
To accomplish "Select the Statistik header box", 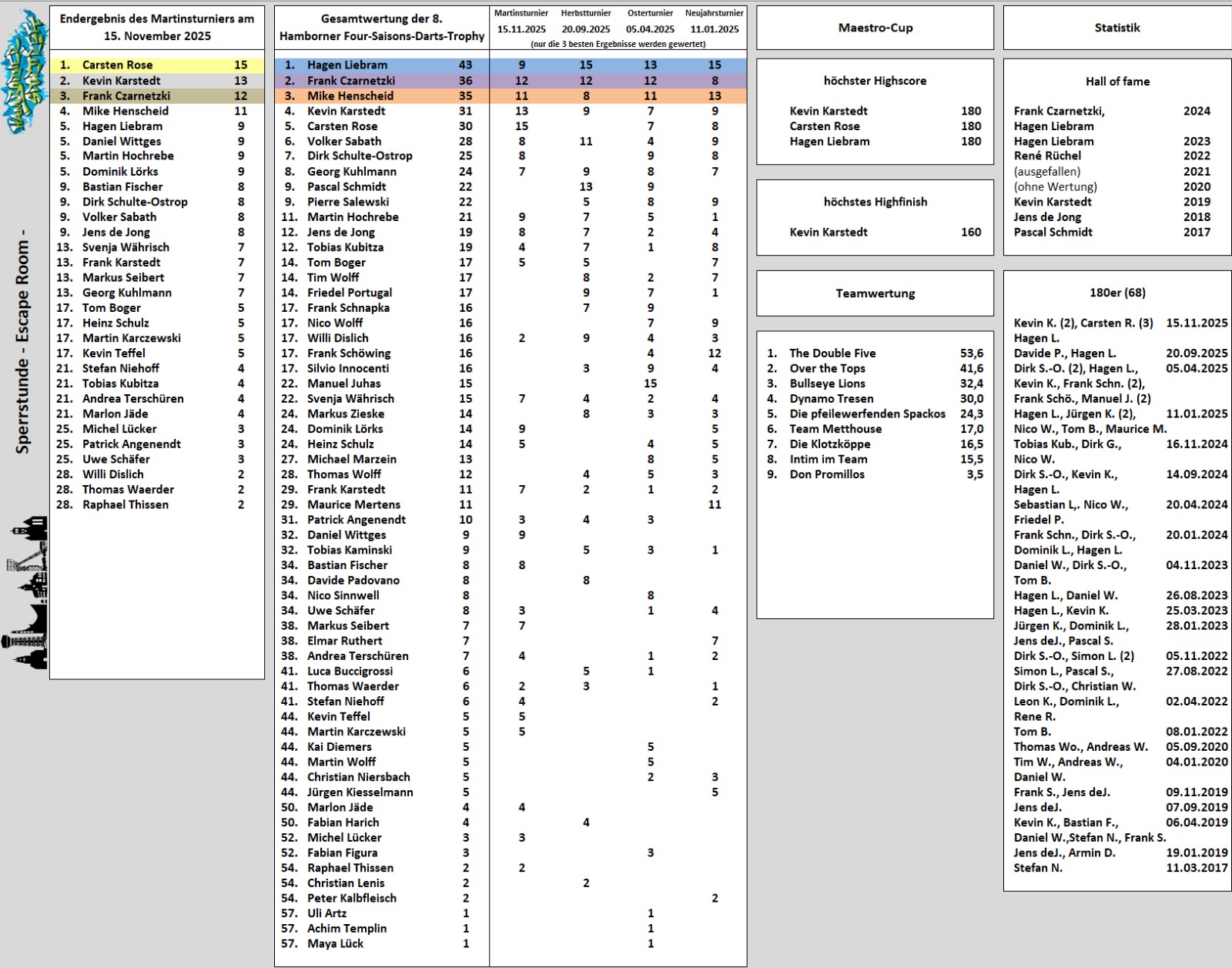I will [x=1116, y=28].
